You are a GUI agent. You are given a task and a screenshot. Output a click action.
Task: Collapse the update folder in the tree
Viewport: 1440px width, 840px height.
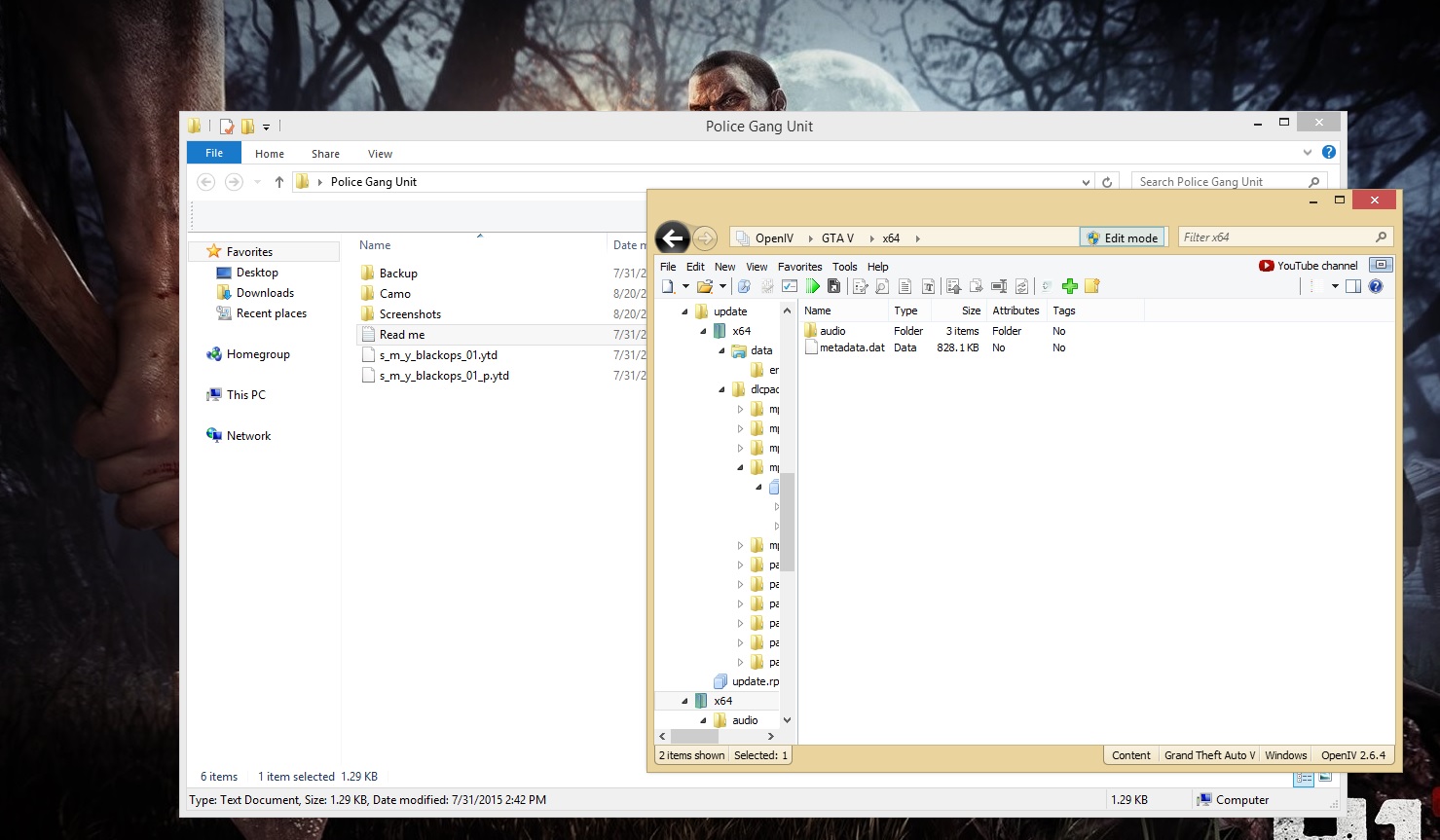tap(684, 311)
